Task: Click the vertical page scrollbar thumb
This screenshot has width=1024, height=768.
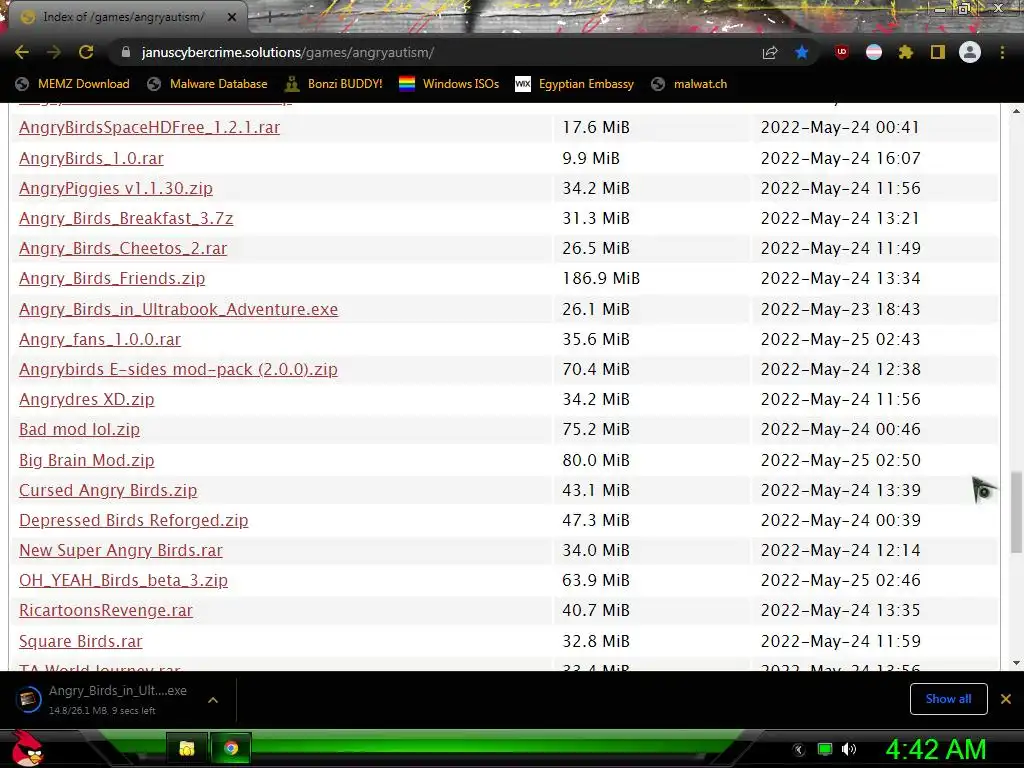Action: coord(1016,513)
